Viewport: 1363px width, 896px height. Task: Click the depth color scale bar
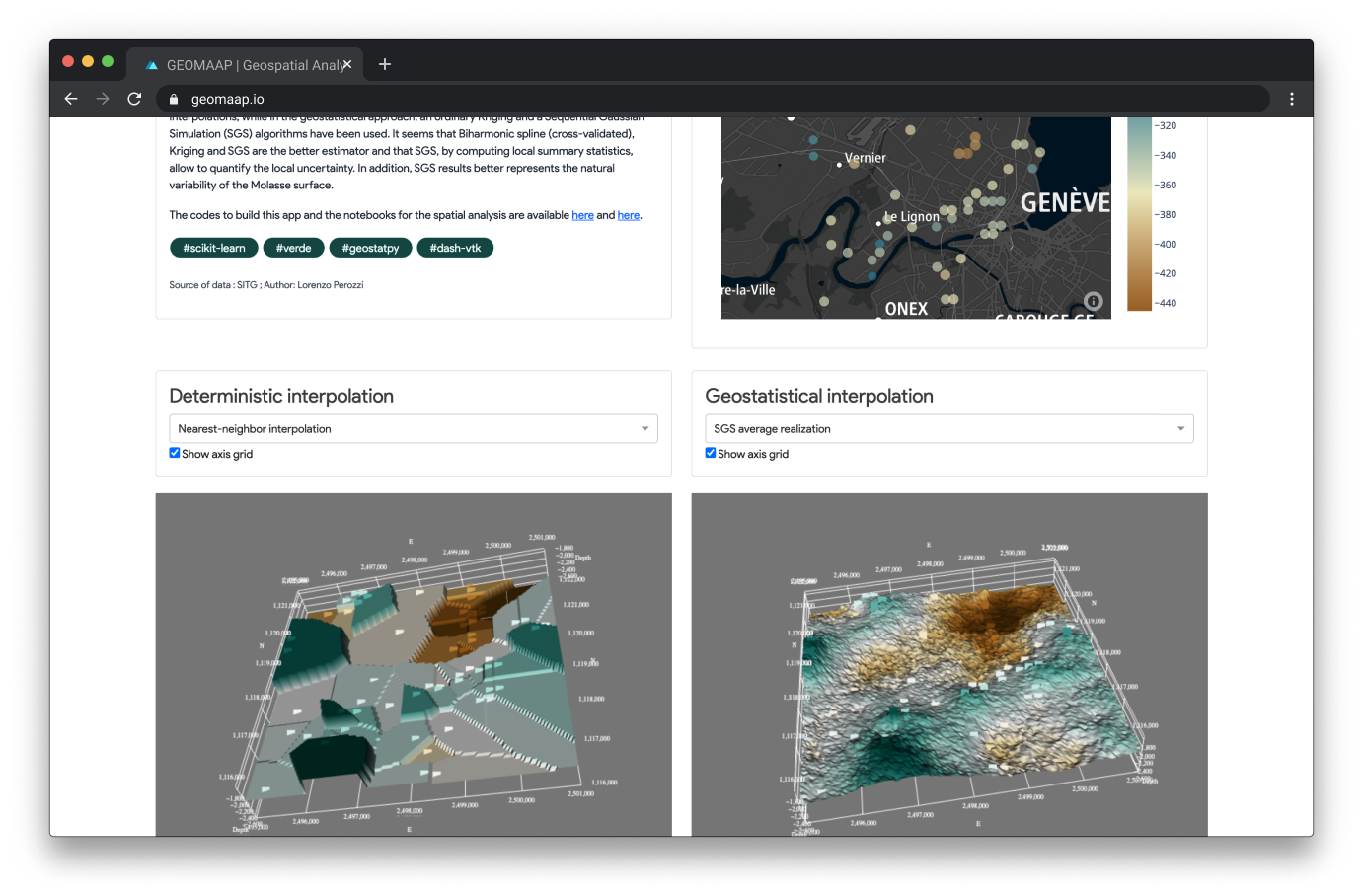[x=1139, y=214]
